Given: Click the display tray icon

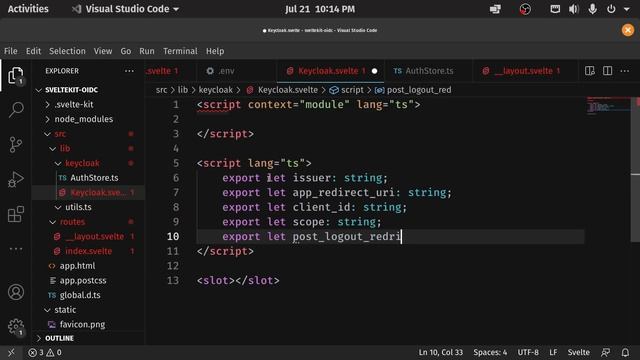Looking at the screenshot, I should coord(495,9).
